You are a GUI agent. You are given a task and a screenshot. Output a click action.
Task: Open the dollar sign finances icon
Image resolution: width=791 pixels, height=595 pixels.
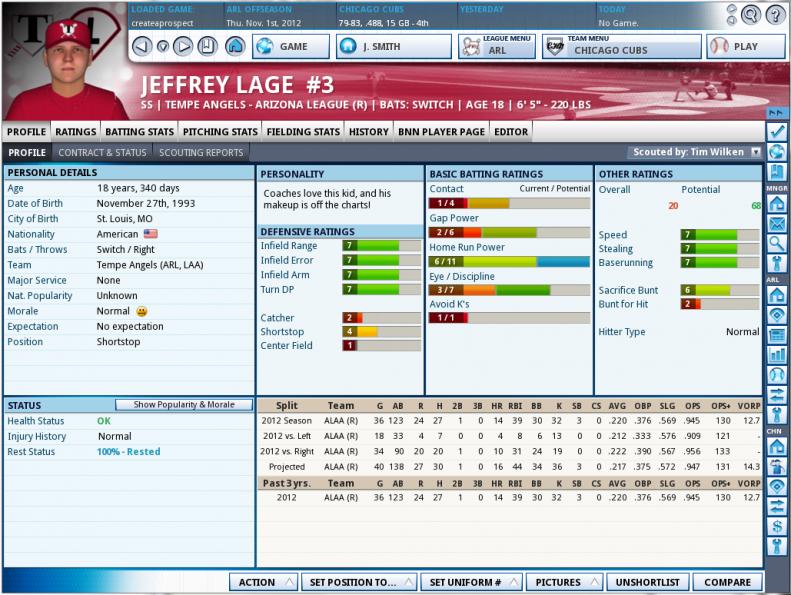pyautogui.click(x=777, y=525)
